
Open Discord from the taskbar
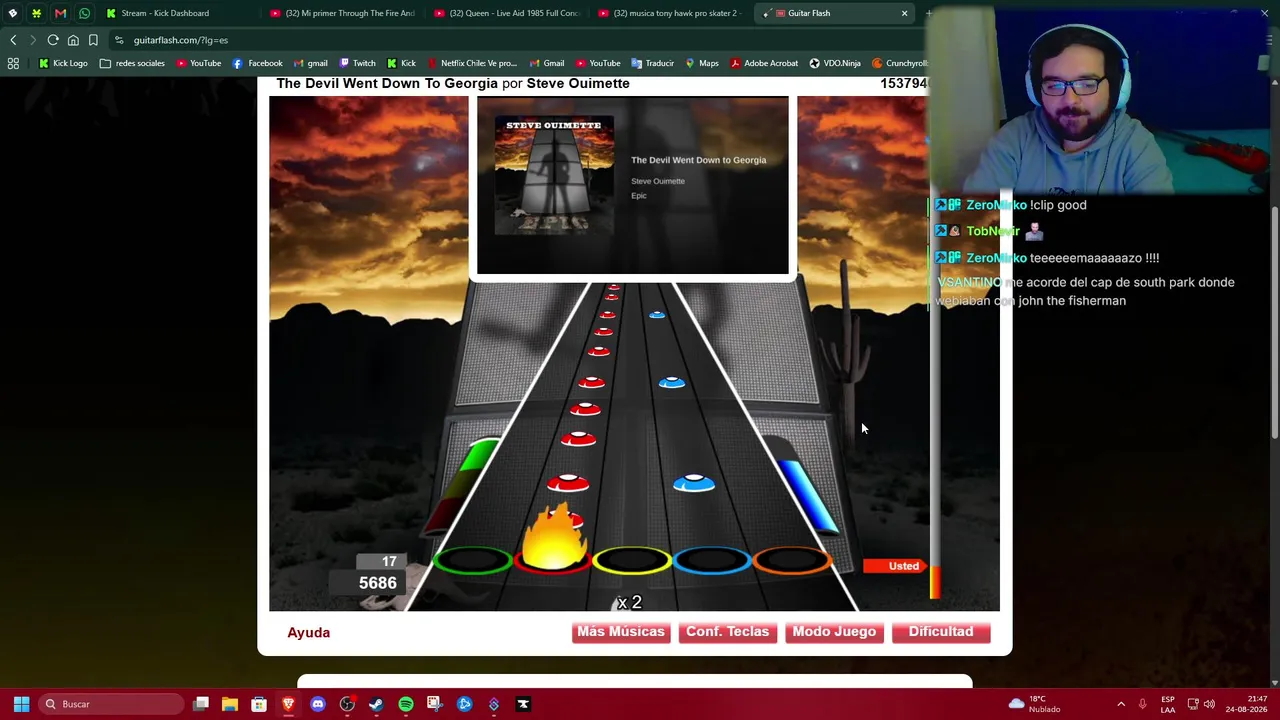click(x=318, y=704)
